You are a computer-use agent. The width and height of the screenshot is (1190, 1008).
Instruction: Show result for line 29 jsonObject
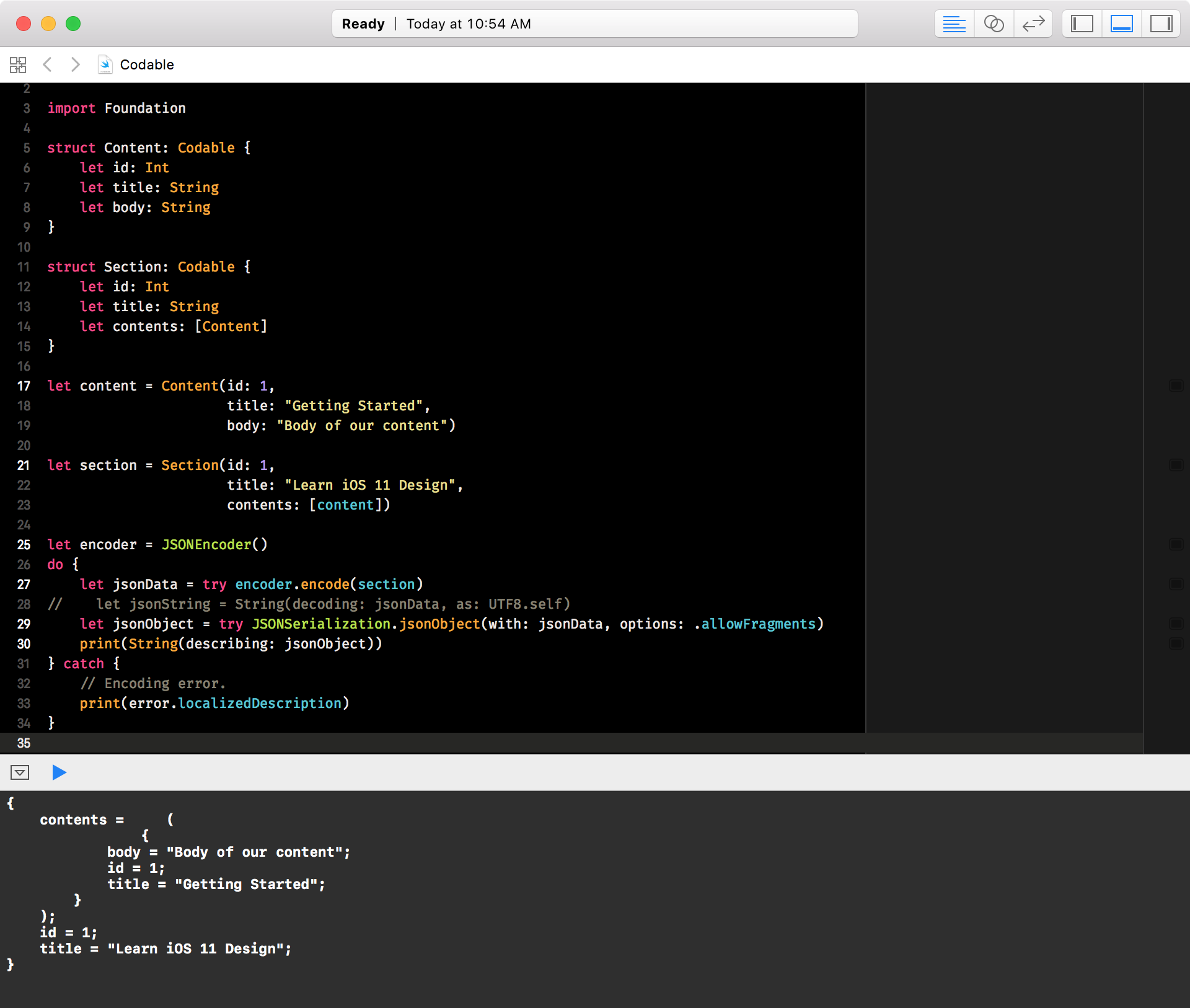point(1176,624)
